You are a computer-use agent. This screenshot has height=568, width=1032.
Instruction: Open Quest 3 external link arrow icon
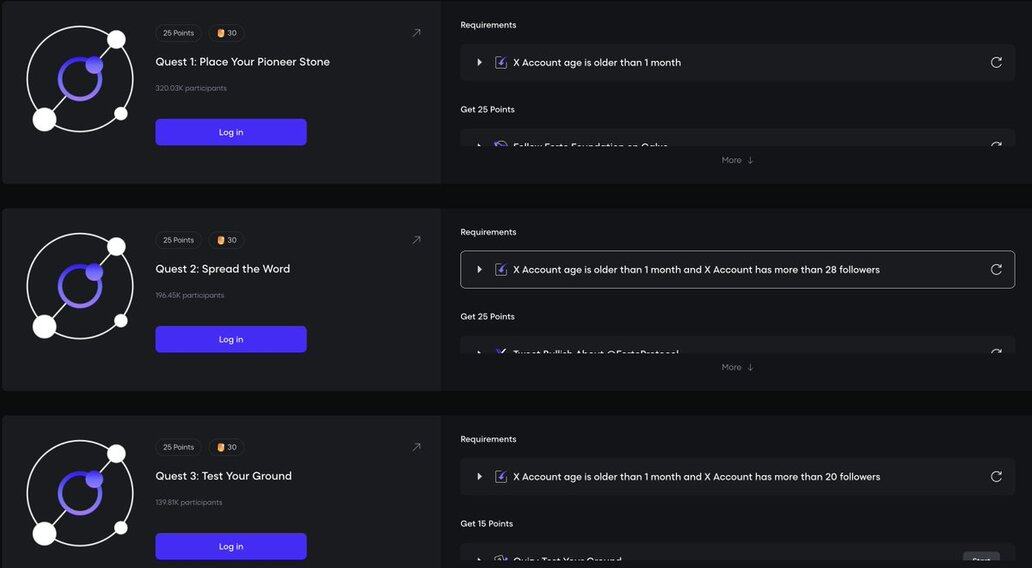416,447
